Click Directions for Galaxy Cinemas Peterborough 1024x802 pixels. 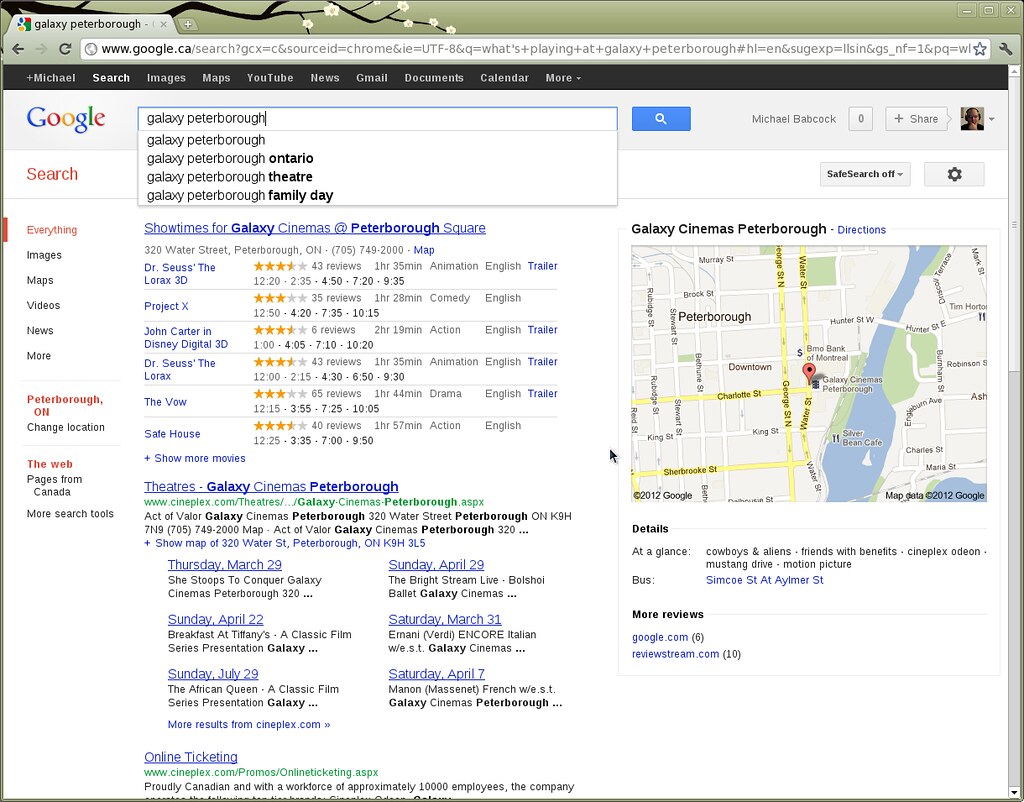(861, 230)
